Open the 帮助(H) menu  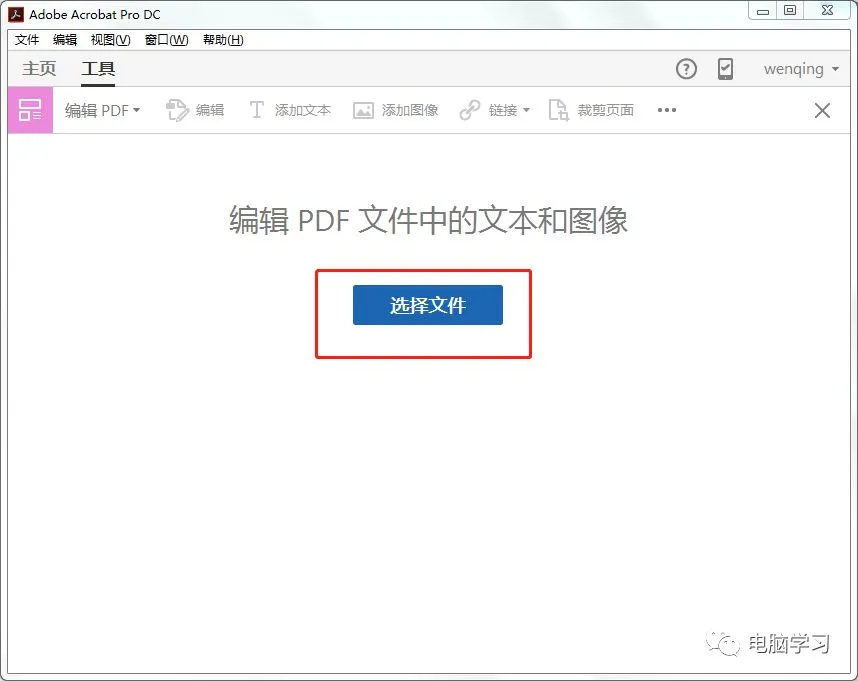(x=223, y=40)
